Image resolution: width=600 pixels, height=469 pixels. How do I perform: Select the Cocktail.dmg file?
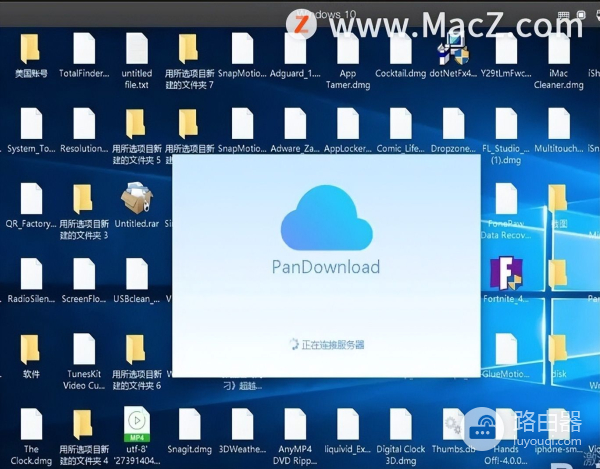click(x=401, y=49)
